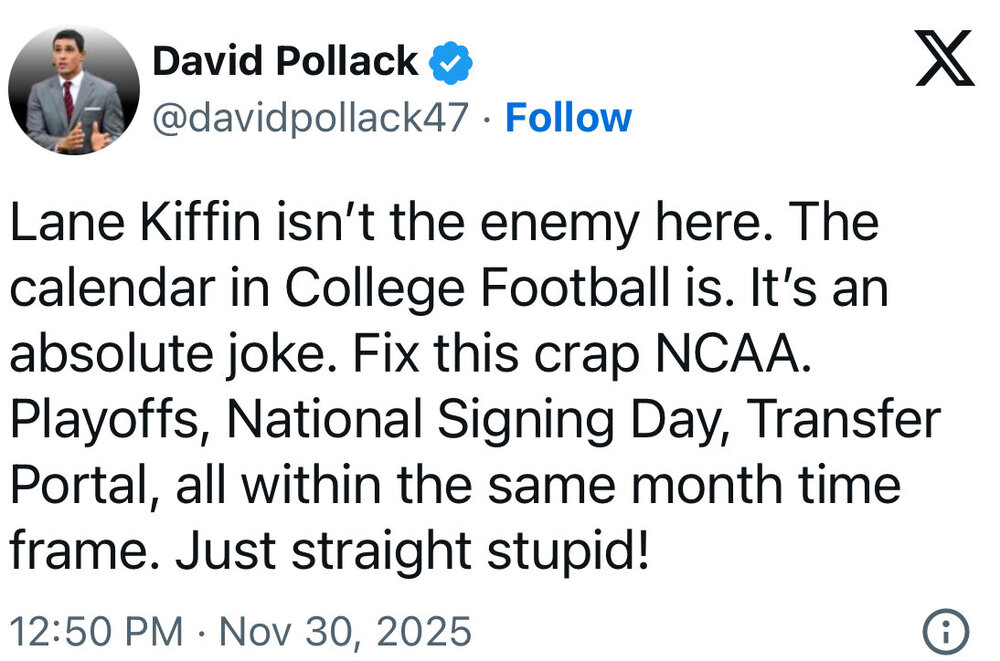Click the 12:50 PM time of the tweet
1000x661 pixels.
tap(97, 632)
